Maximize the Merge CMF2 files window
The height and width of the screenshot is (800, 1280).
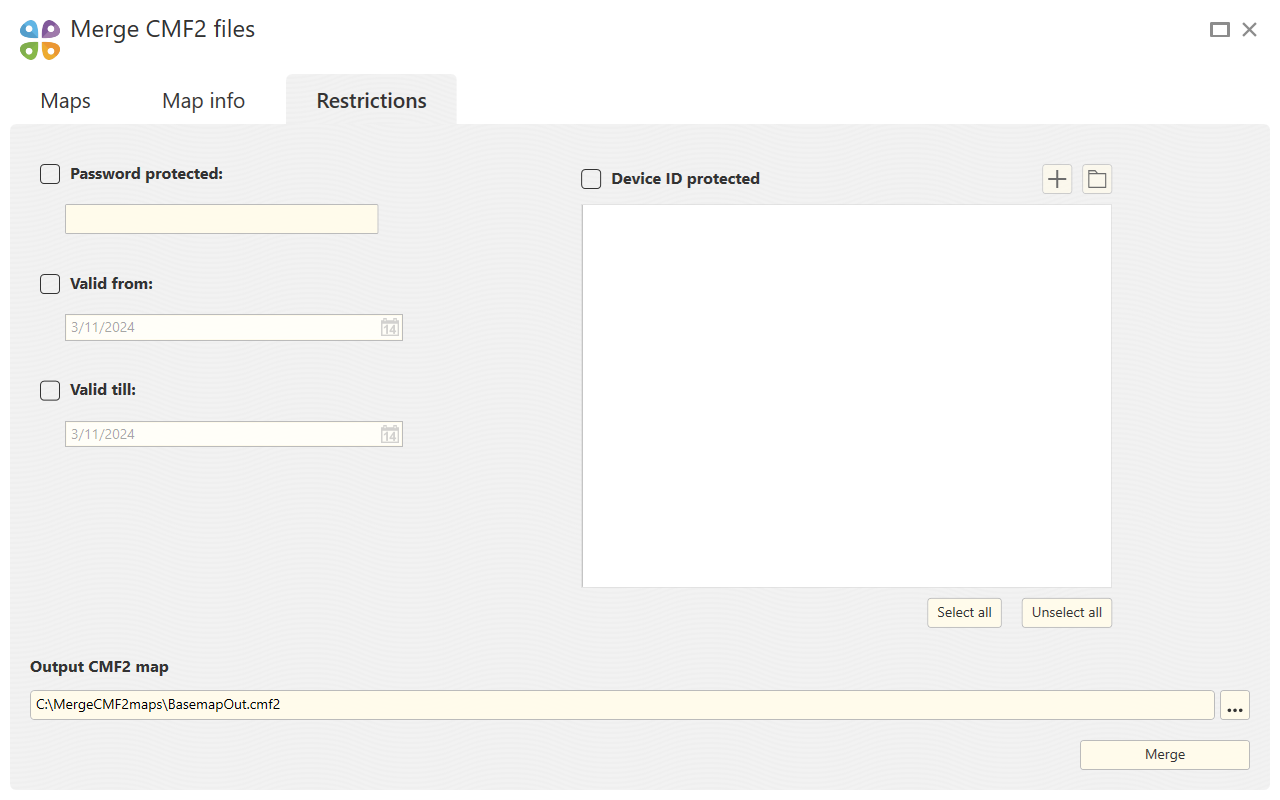(1219, 30)
